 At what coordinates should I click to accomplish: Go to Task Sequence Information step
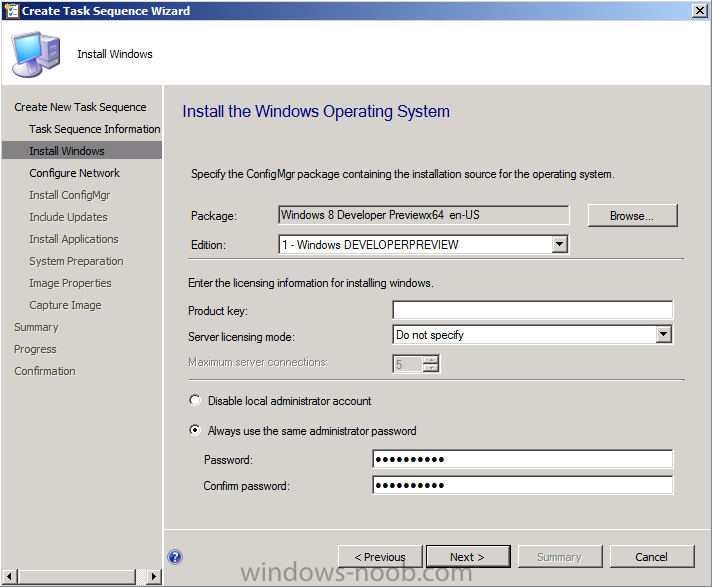click(95, 129)
